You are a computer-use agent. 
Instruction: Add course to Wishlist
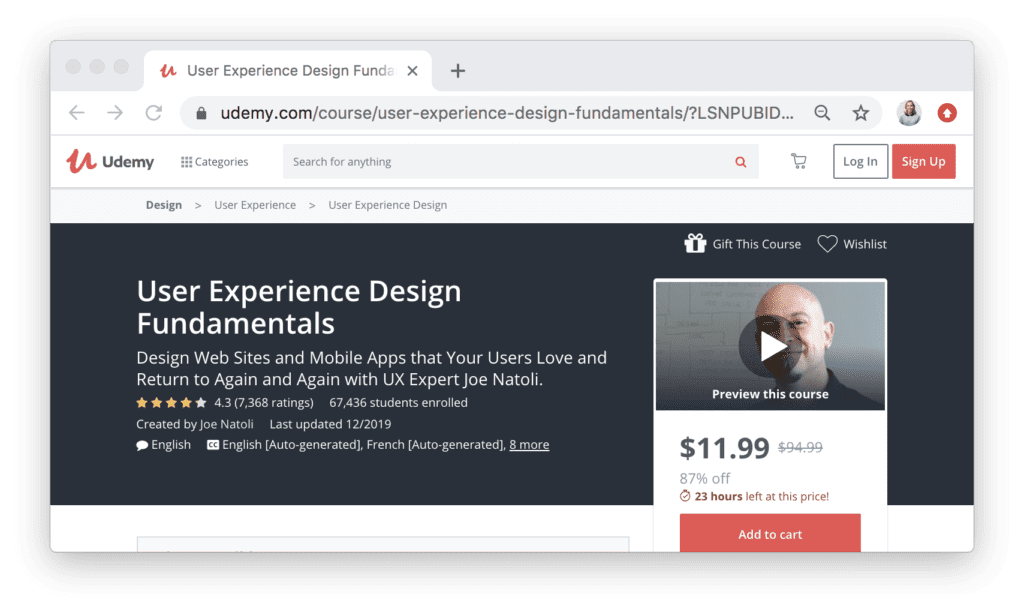point(852,244)
